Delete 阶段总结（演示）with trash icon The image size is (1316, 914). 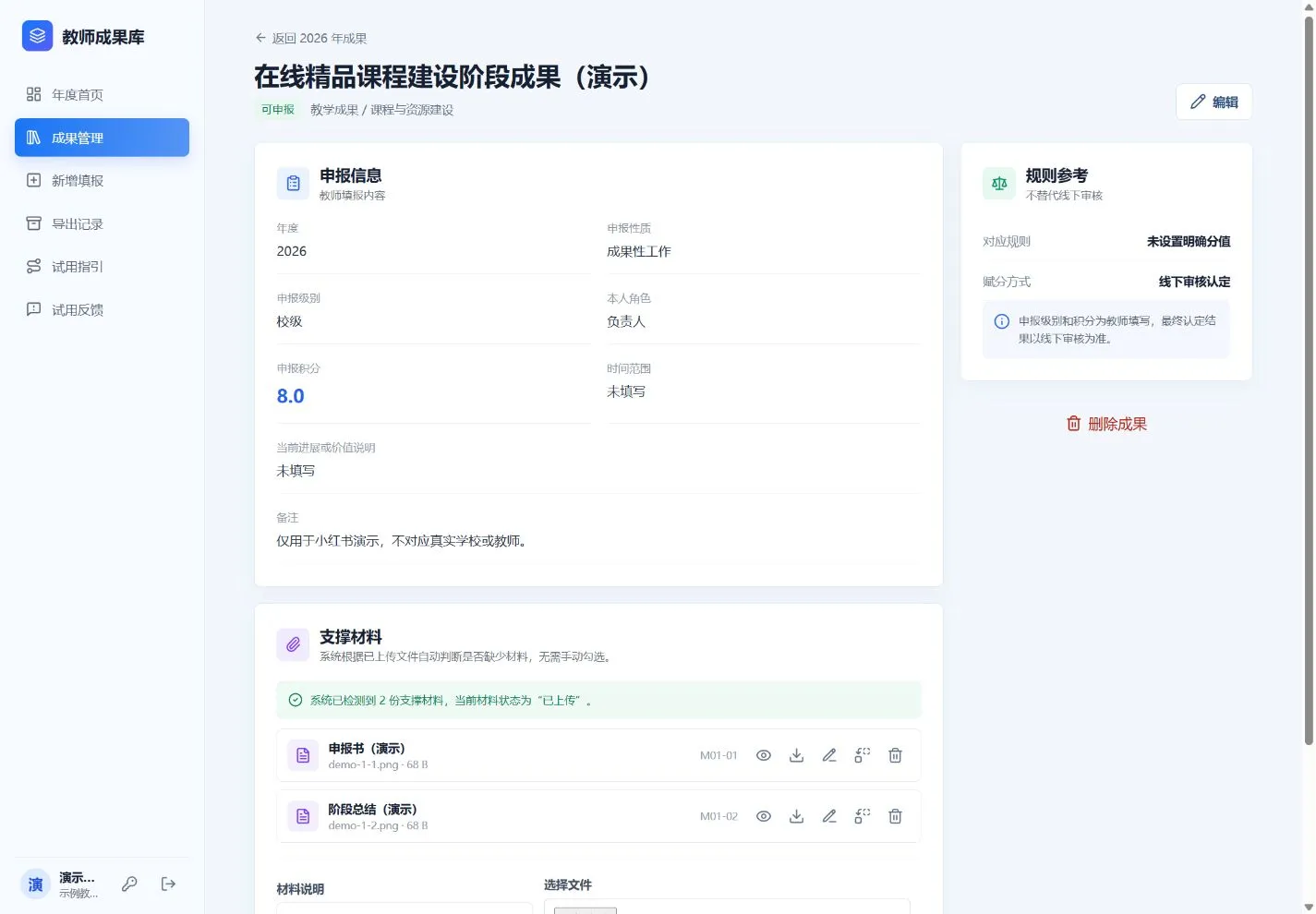click(895, 816)
